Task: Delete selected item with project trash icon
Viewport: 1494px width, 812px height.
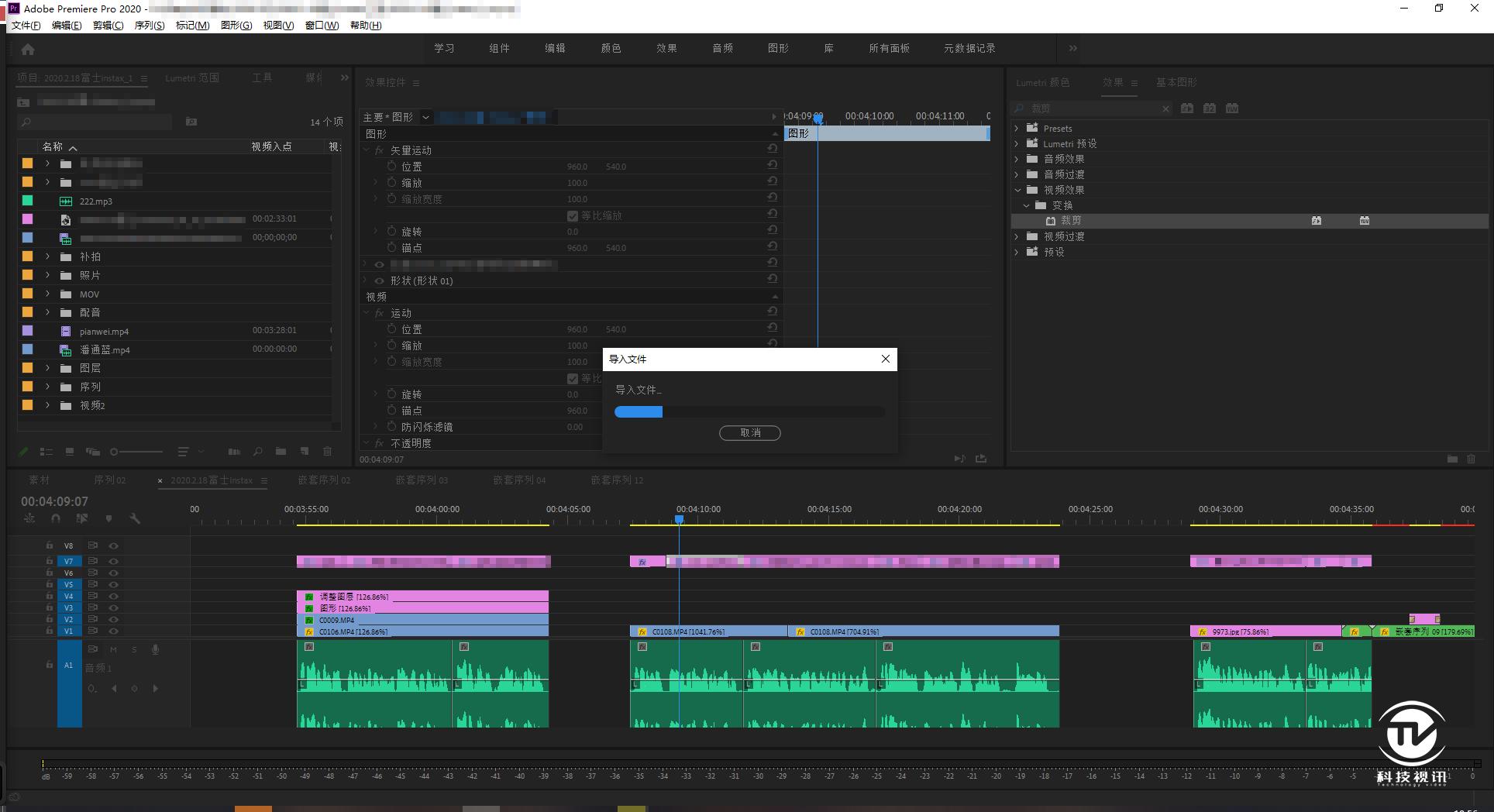Action: [x=327, y=452]
